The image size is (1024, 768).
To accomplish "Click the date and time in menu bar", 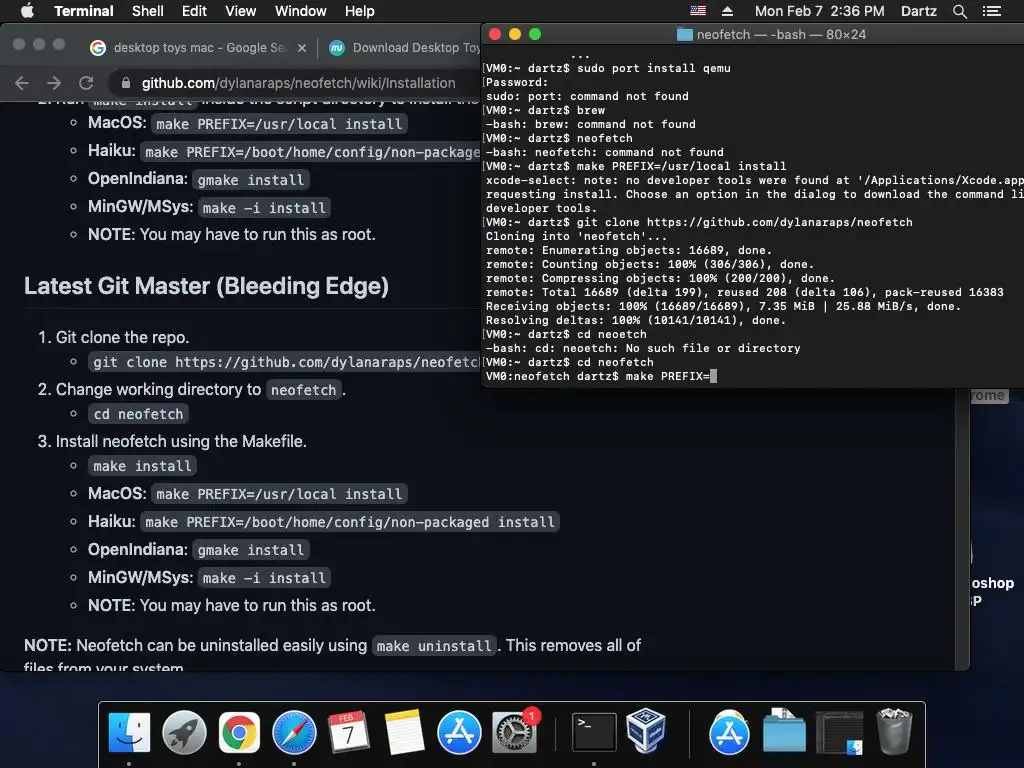I will tap(820, 11).
